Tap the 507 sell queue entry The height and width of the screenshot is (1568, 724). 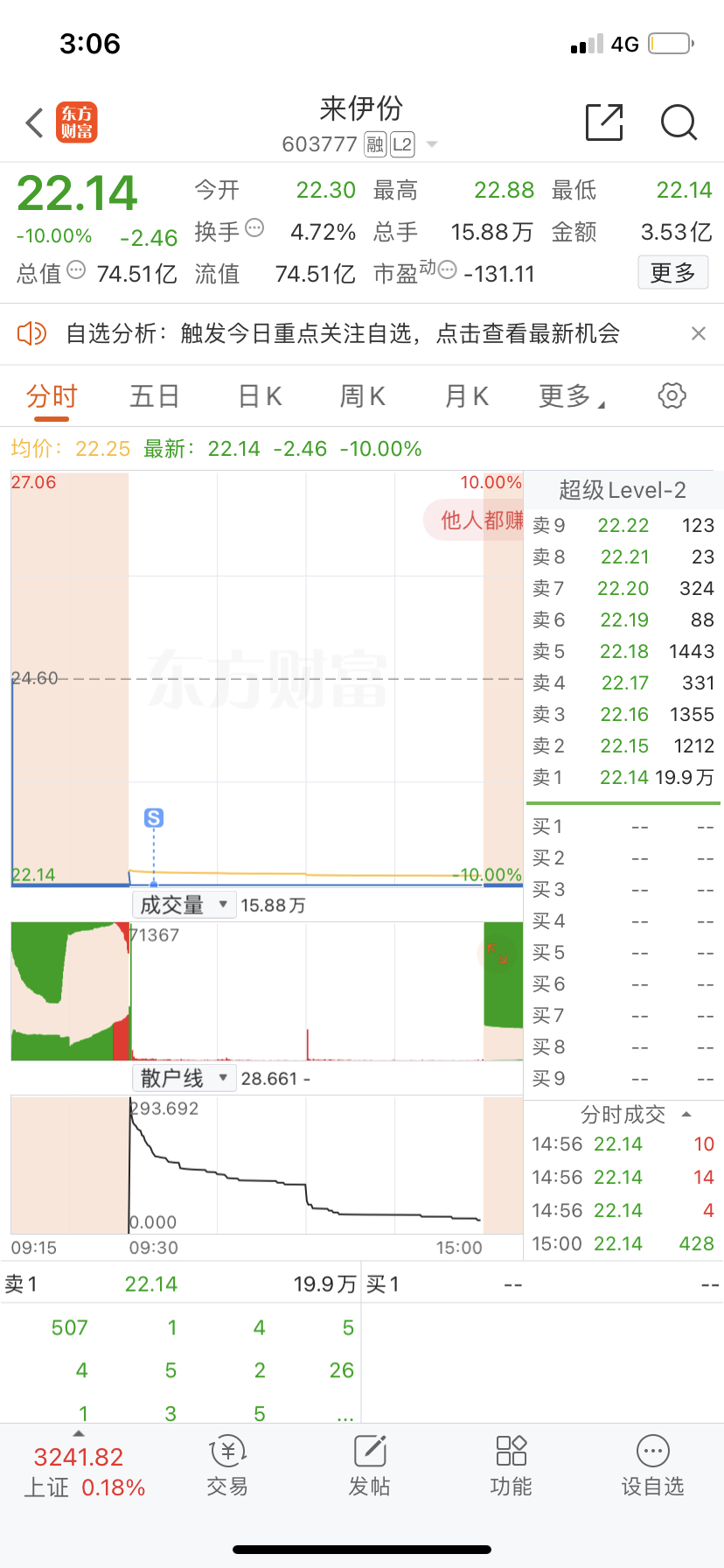(x=70, y=1327)
